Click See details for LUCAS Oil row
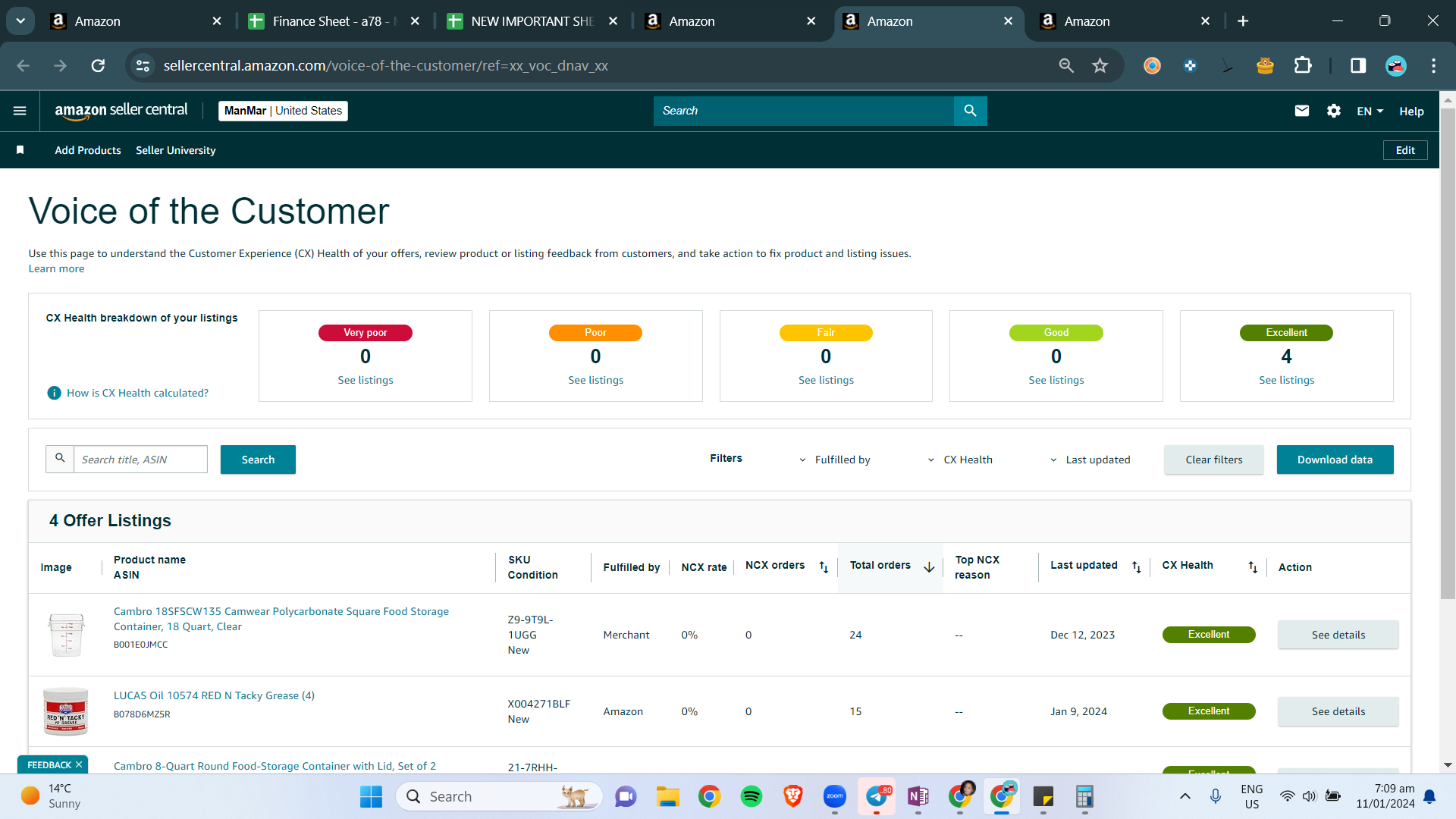Screen dimensions: 1456x819 pyautogui.click(x=1338, y=711)
